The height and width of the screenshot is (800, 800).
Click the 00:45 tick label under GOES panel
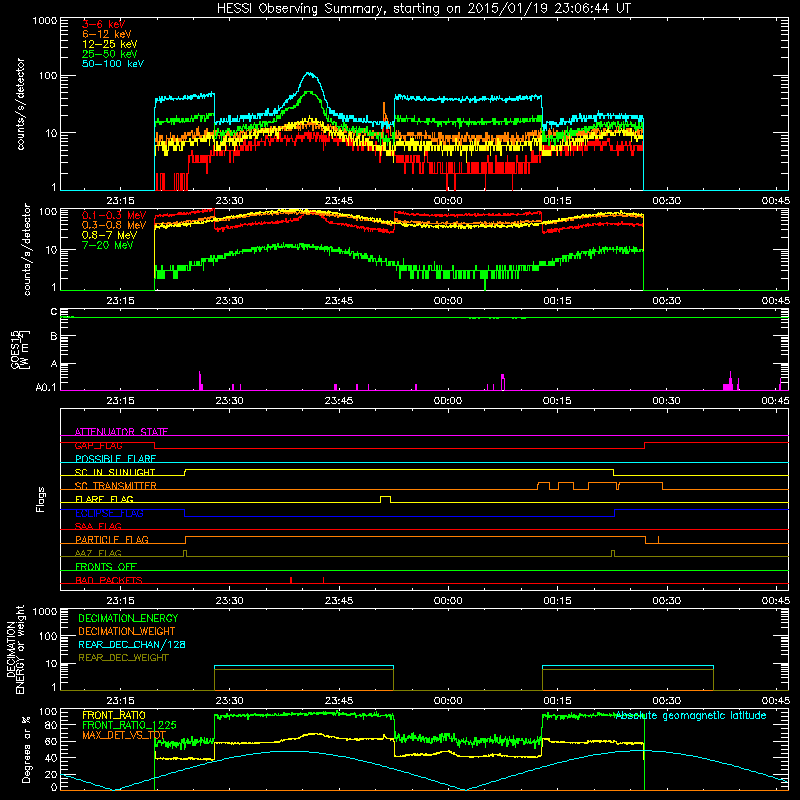776,401
